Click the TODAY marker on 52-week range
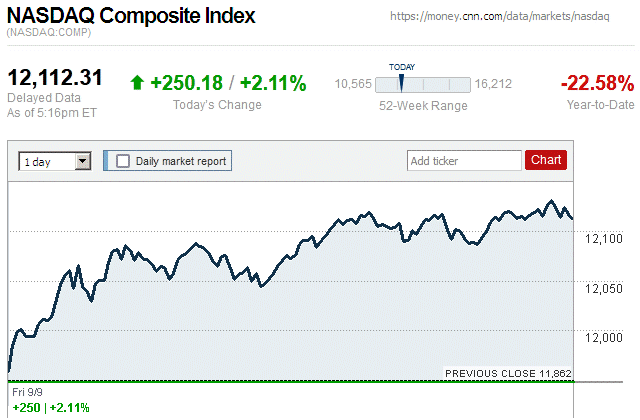 (401, 80)
